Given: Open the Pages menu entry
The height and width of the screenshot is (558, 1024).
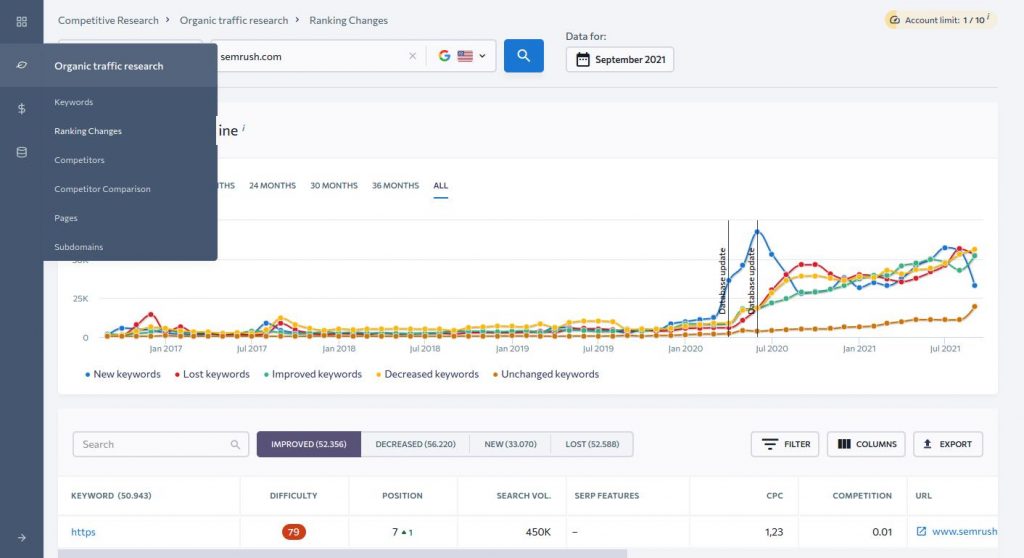Looking at the screenshot, I should point(66,218).
